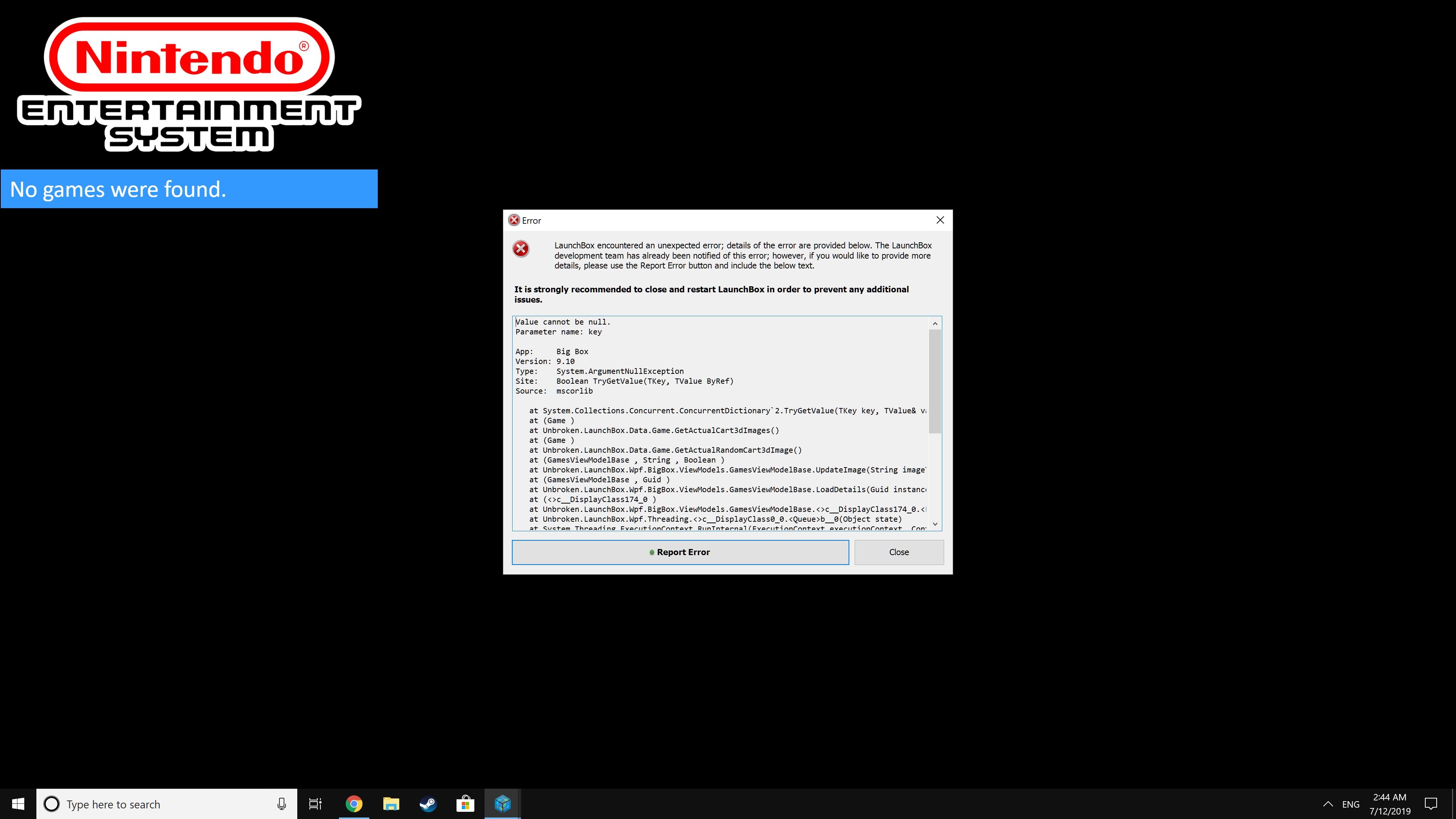Screen dimensions: 1456x819
Task: Click the Nintendo Entertainment System logo
Action: click(189, 85)
